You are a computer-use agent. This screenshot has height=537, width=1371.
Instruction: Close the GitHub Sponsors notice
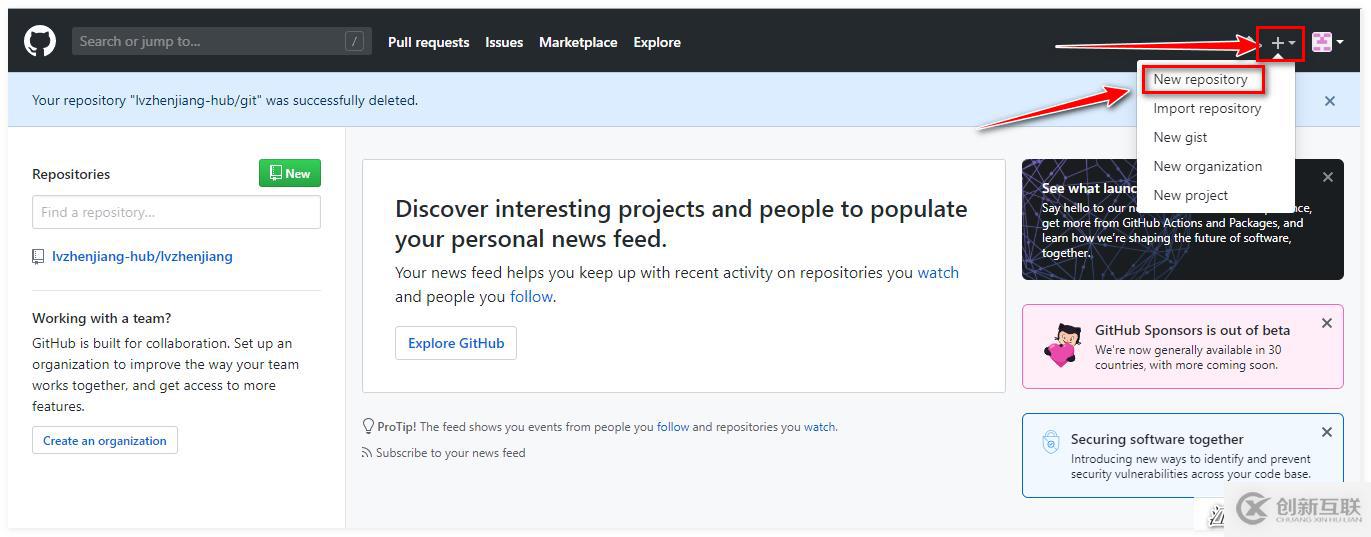(1327, 323)
